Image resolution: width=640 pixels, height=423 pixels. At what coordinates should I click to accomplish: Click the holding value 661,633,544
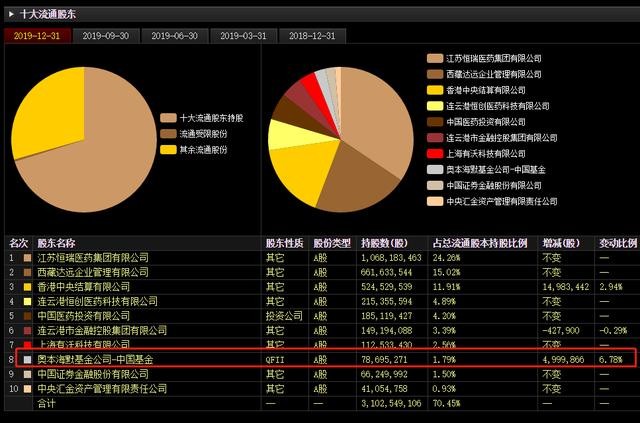click(x=387, y=272)
